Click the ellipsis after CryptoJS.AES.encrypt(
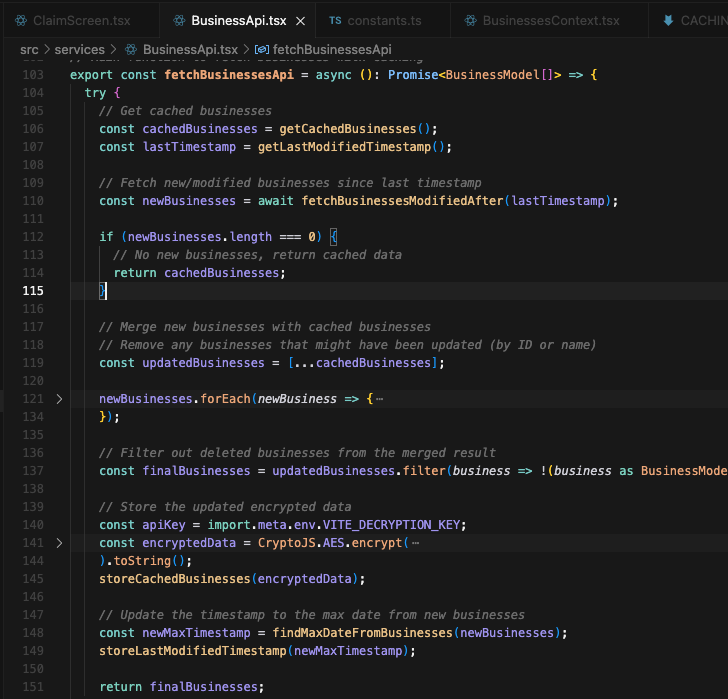This screenshot has height=699, width=728. pyautogui.click(x=416, y=543)
